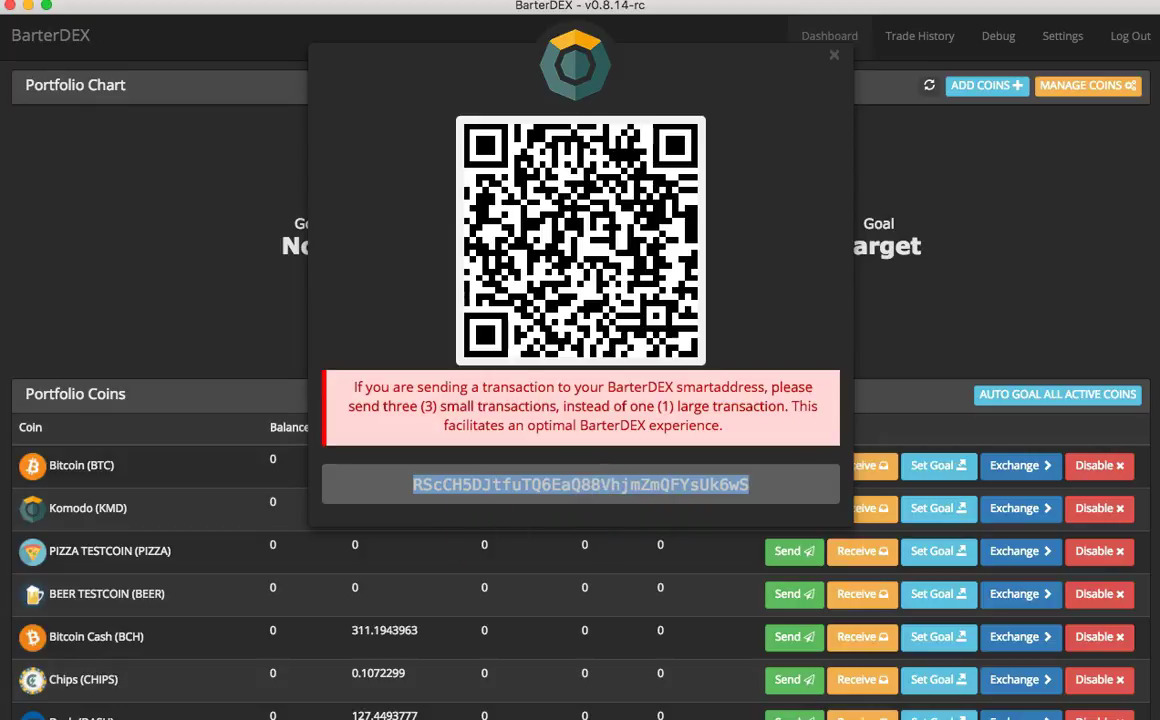Click Log Out
Image resolution: width=1160 pixels, height=720 pixels.
(x=1130, y=36)
